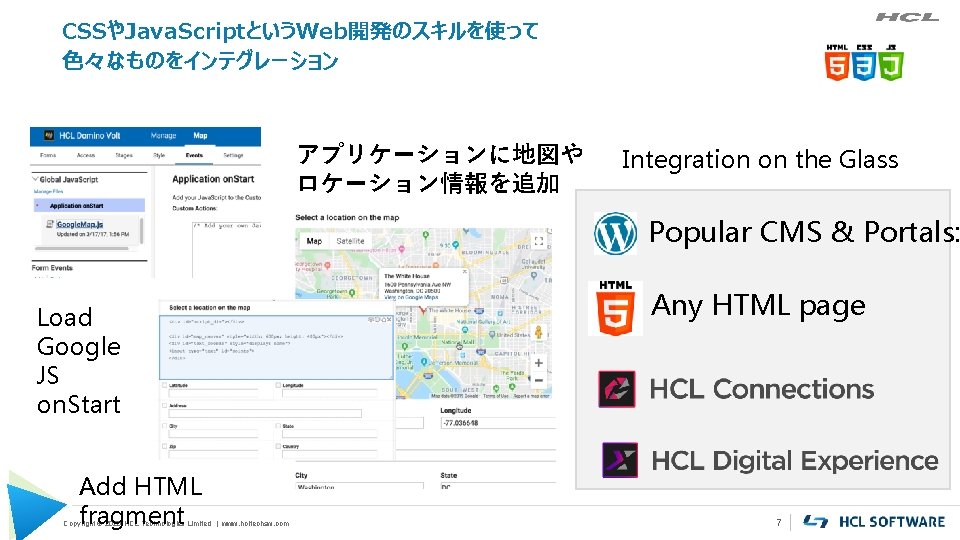Tick the City field checkbox in form editor

(164, 426)
